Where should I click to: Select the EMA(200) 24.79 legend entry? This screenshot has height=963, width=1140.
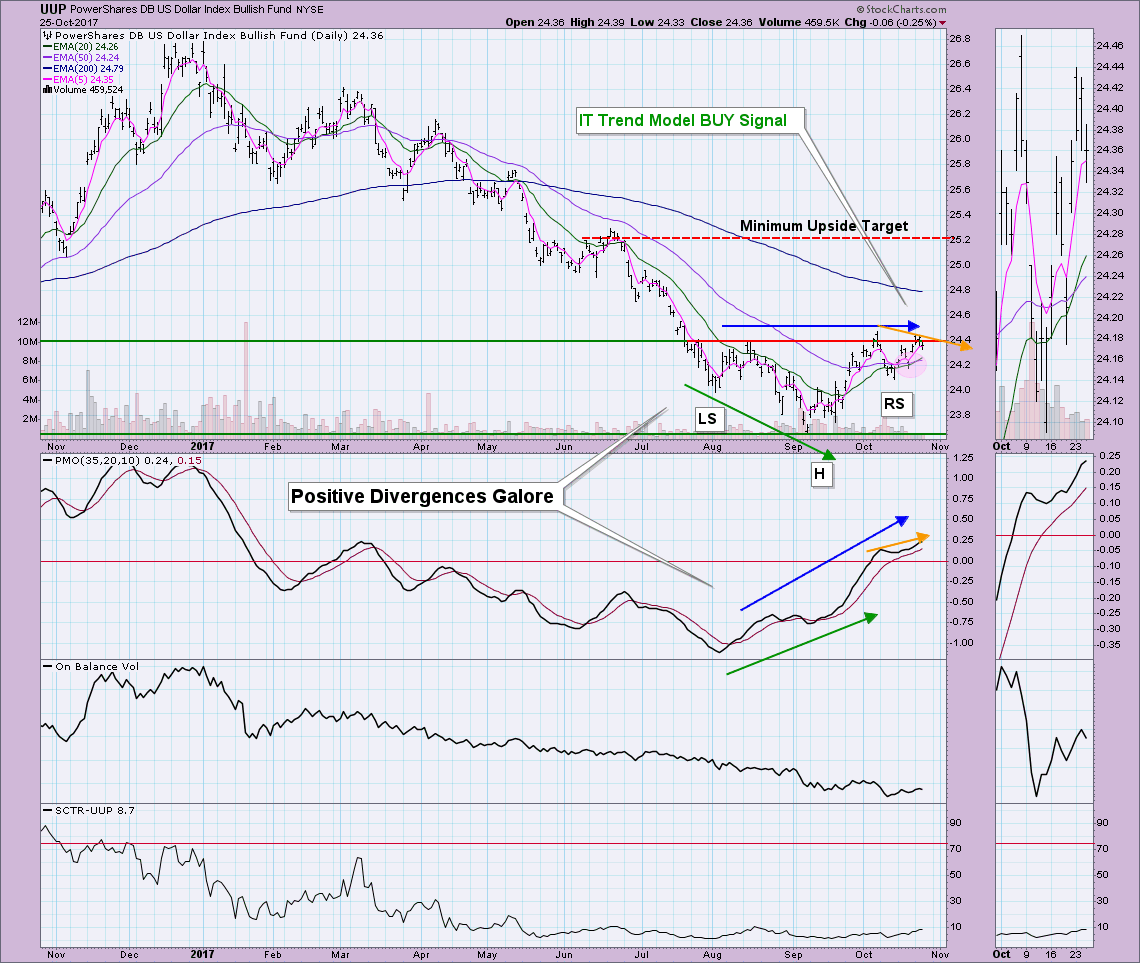[84, 68]
